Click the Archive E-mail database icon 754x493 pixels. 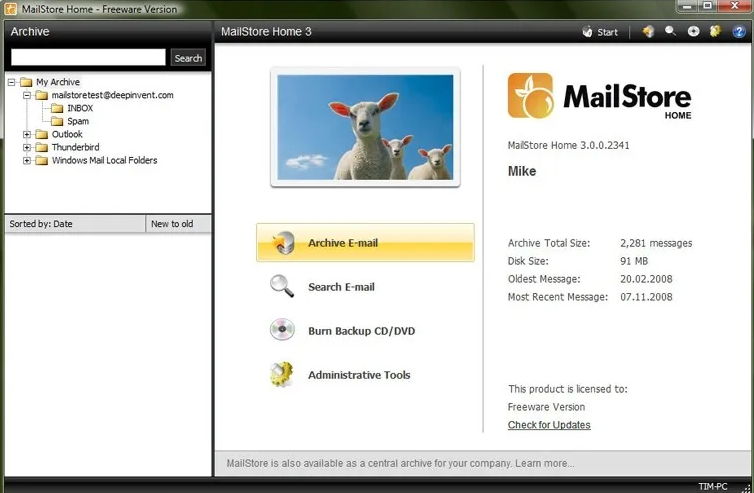[284, 243]
